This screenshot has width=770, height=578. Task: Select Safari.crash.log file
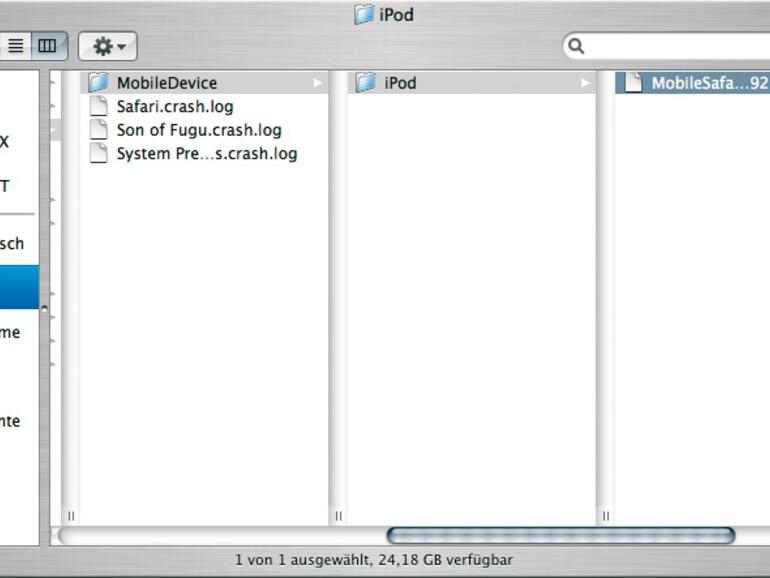pos(204,106)
